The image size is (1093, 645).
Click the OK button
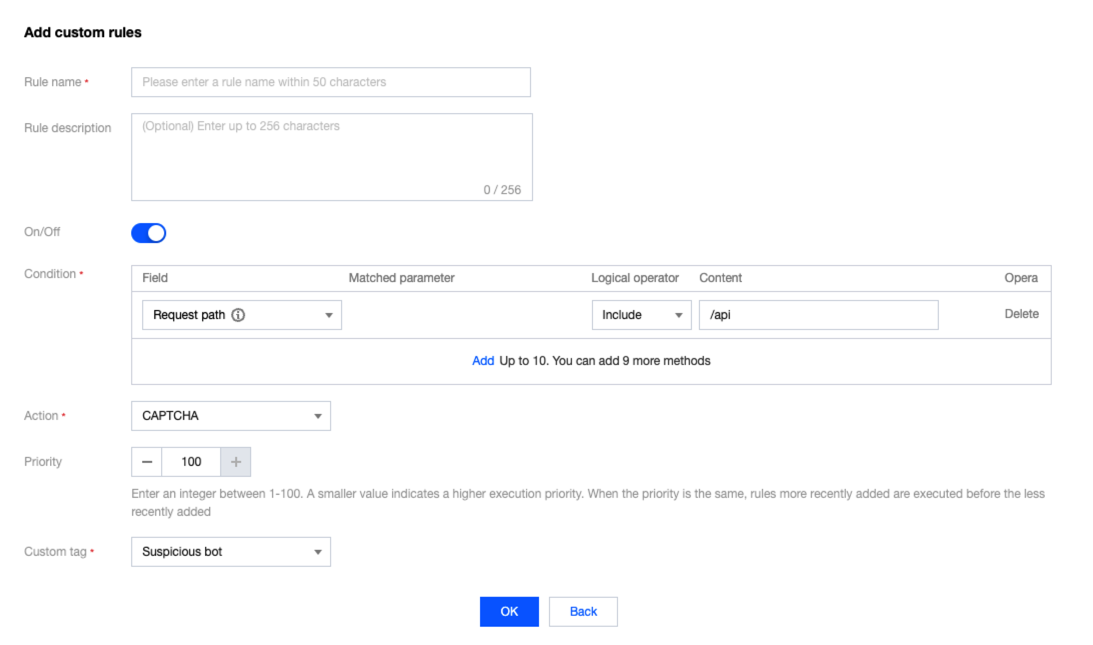tap(509, 612)
